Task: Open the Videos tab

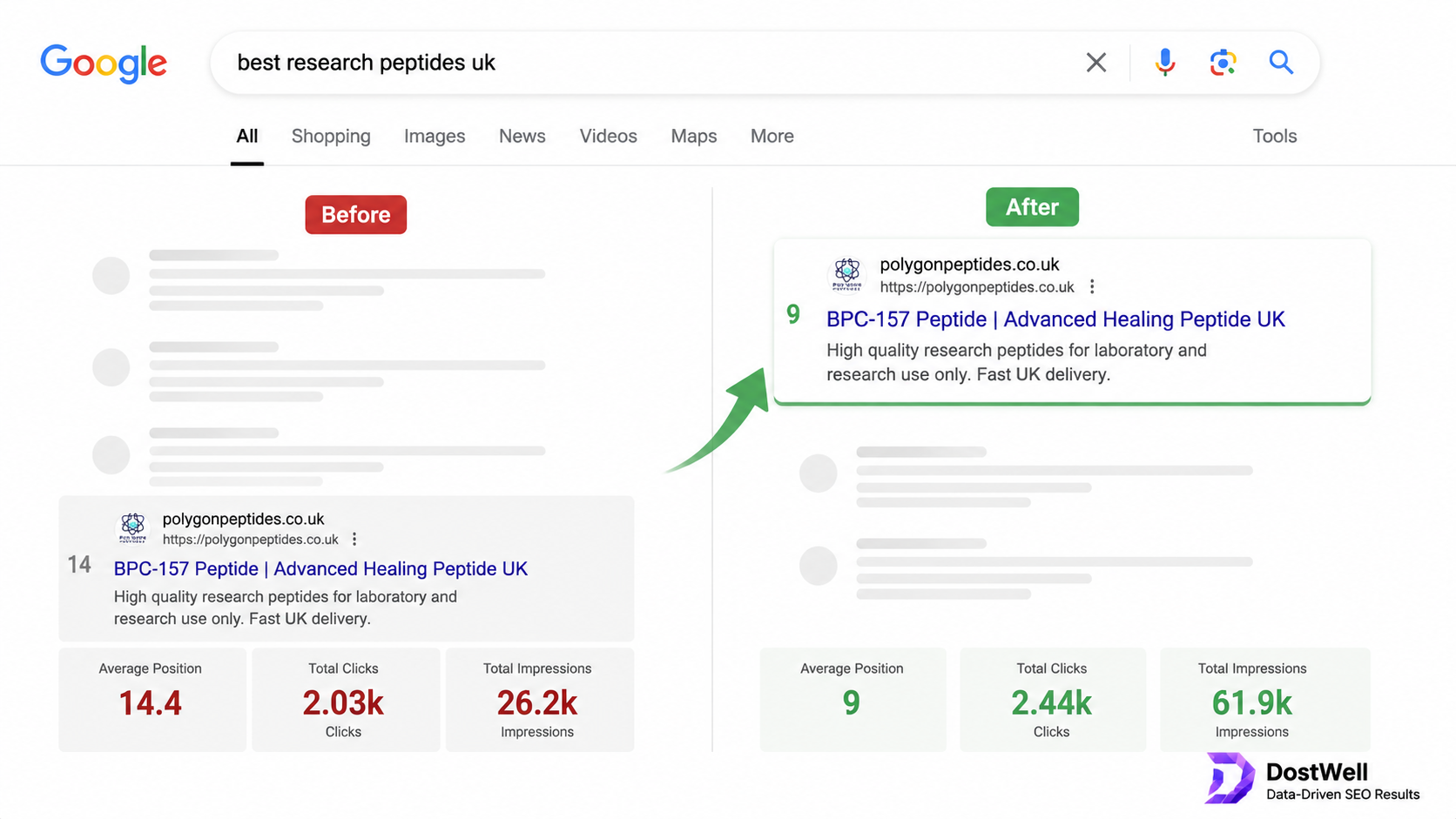Action: tap(609, 137)
